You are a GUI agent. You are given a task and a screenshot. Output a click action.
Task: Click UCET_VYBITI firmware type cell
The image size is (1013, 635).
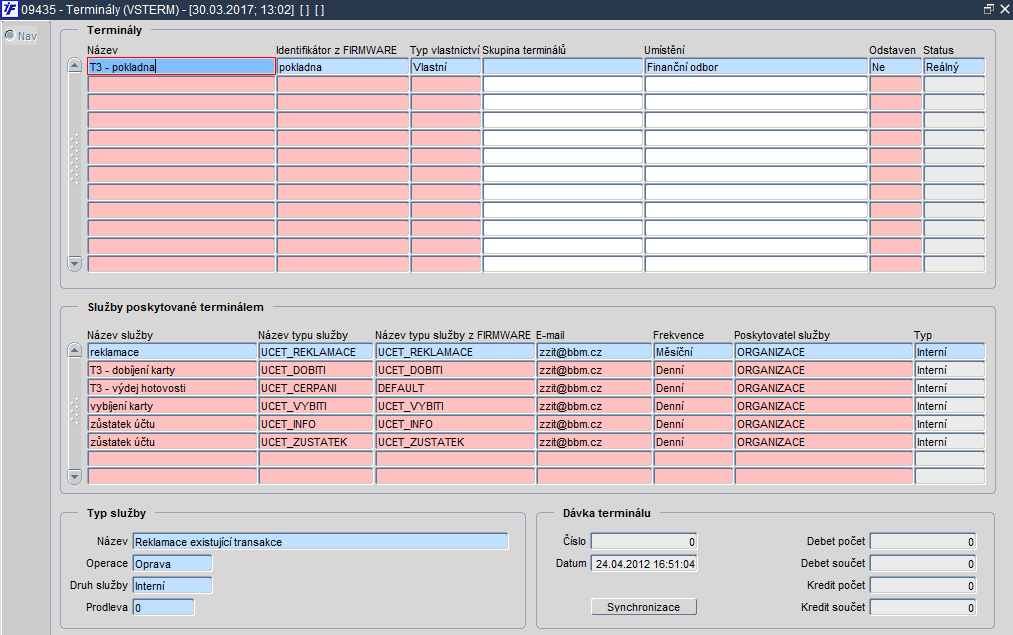click(x=455, y=406)
